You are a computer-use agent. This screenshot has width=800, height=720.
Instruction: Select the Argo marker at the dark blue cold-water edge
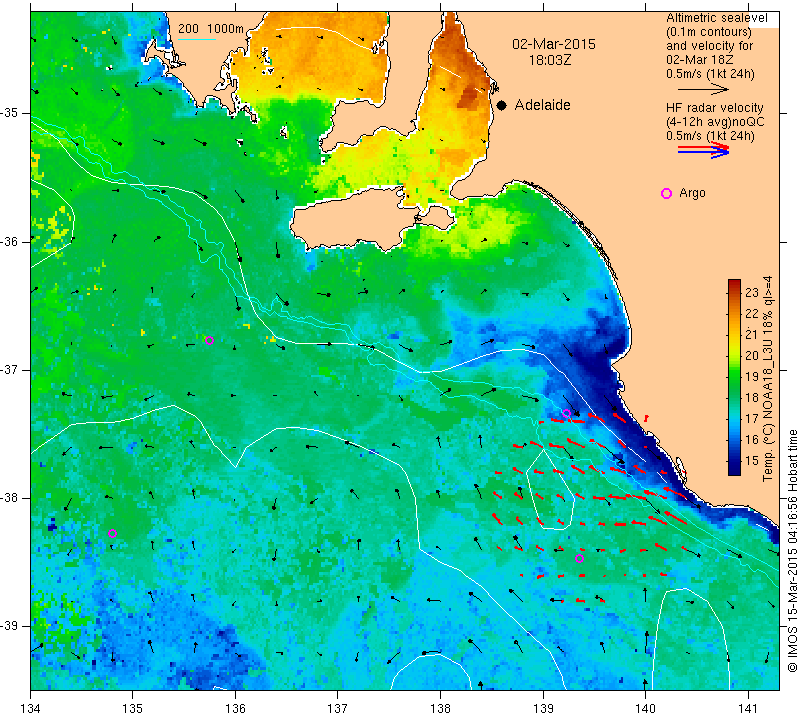(x=566, y=413)
